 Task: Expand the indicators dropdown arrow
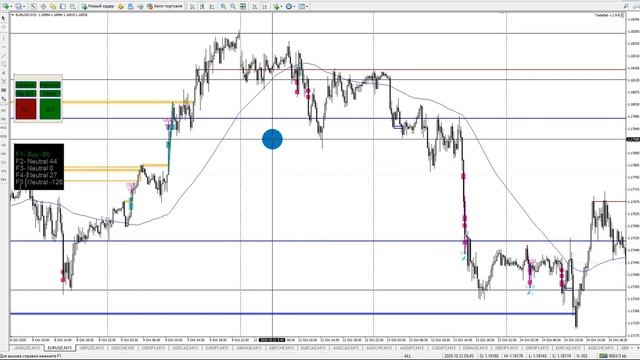point(282,7)
